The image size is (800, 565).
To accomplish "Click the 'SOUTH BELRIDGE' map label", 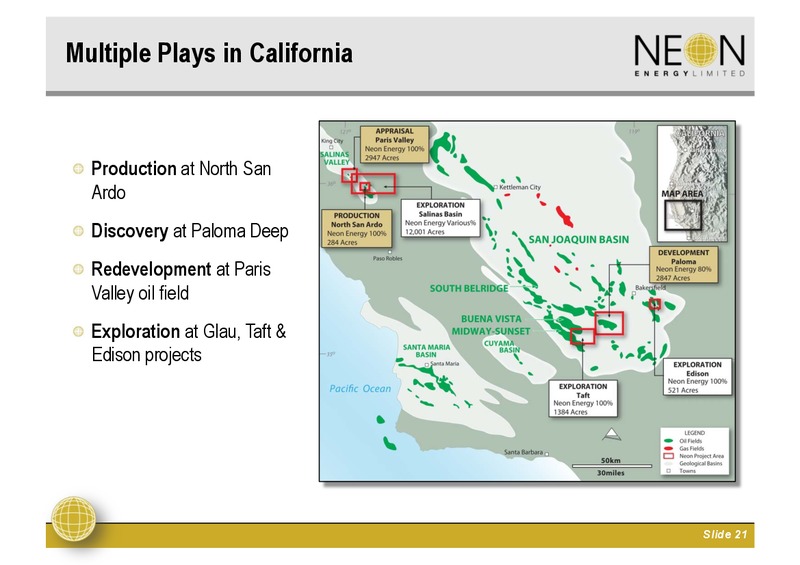I will [469, 288].
